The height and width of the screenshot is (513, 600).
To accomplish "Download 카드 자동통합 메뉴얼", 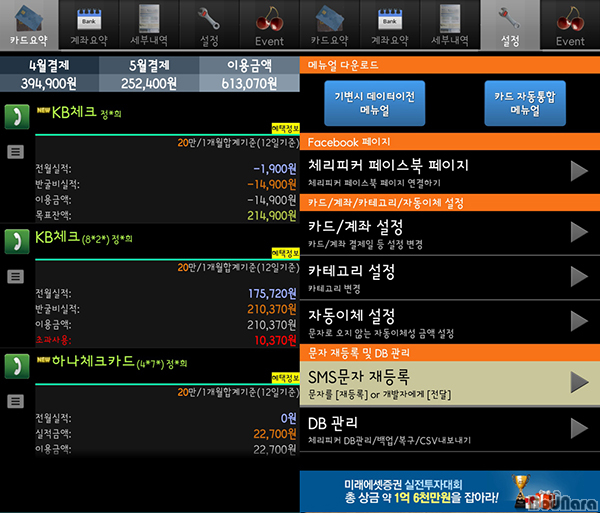I will click(525, 103).
